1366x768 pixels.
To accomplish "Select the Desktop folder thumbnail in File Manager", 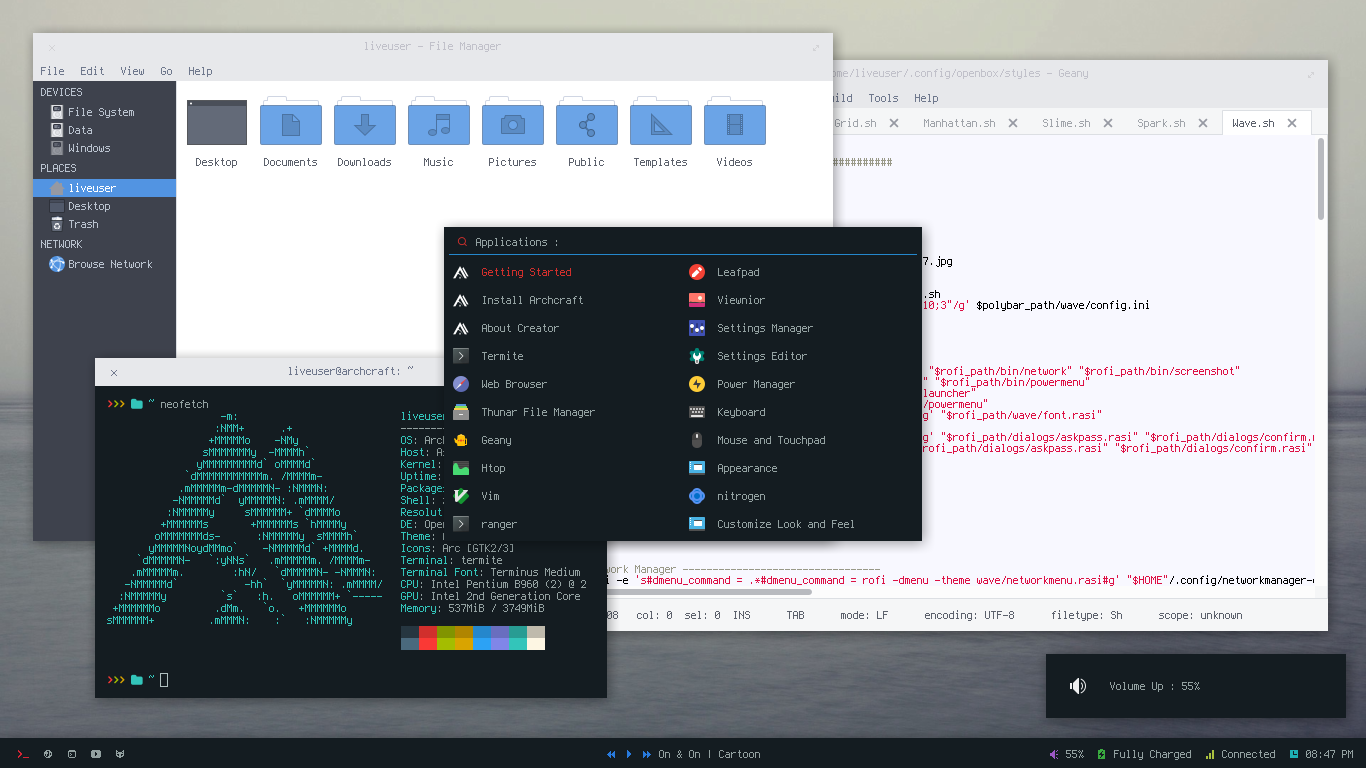I will pos(216,122).
